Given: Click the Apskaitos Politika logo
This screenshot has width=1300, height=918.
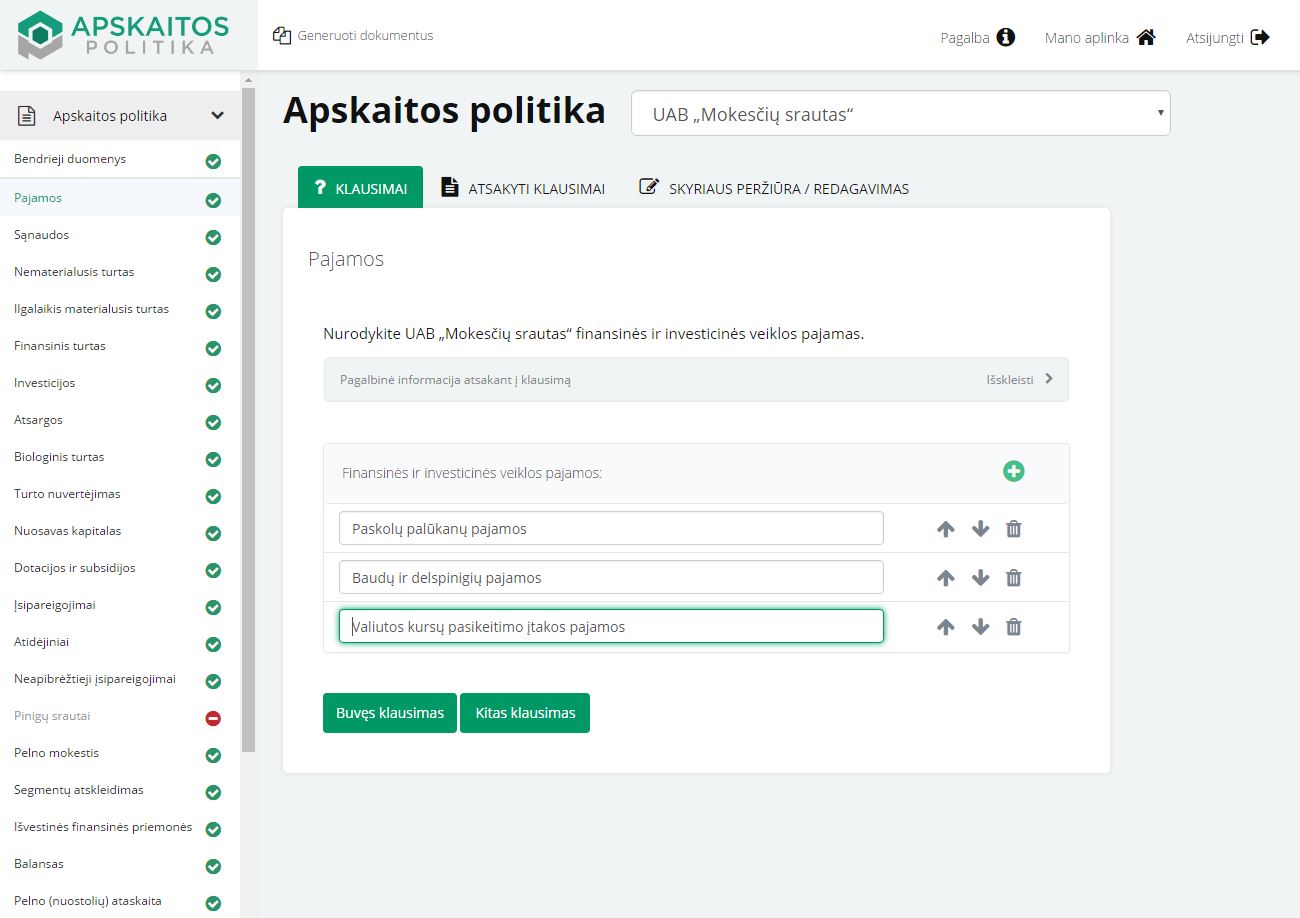Looking at the screenshot, I should pos(123,35).
